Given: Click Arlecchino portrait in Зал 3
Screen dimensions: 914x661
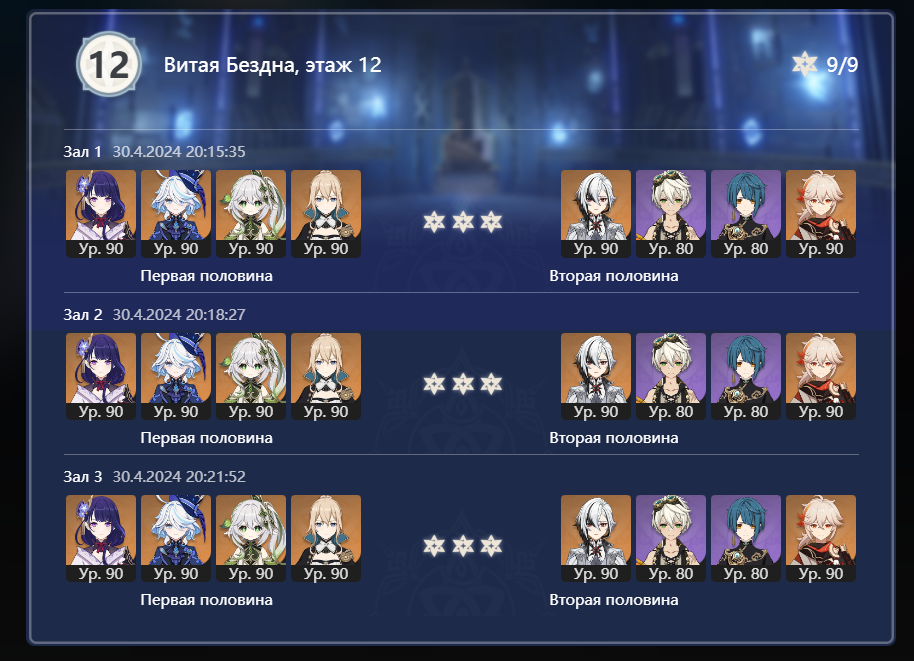Looking at the screenshot, I should (596, 538).
